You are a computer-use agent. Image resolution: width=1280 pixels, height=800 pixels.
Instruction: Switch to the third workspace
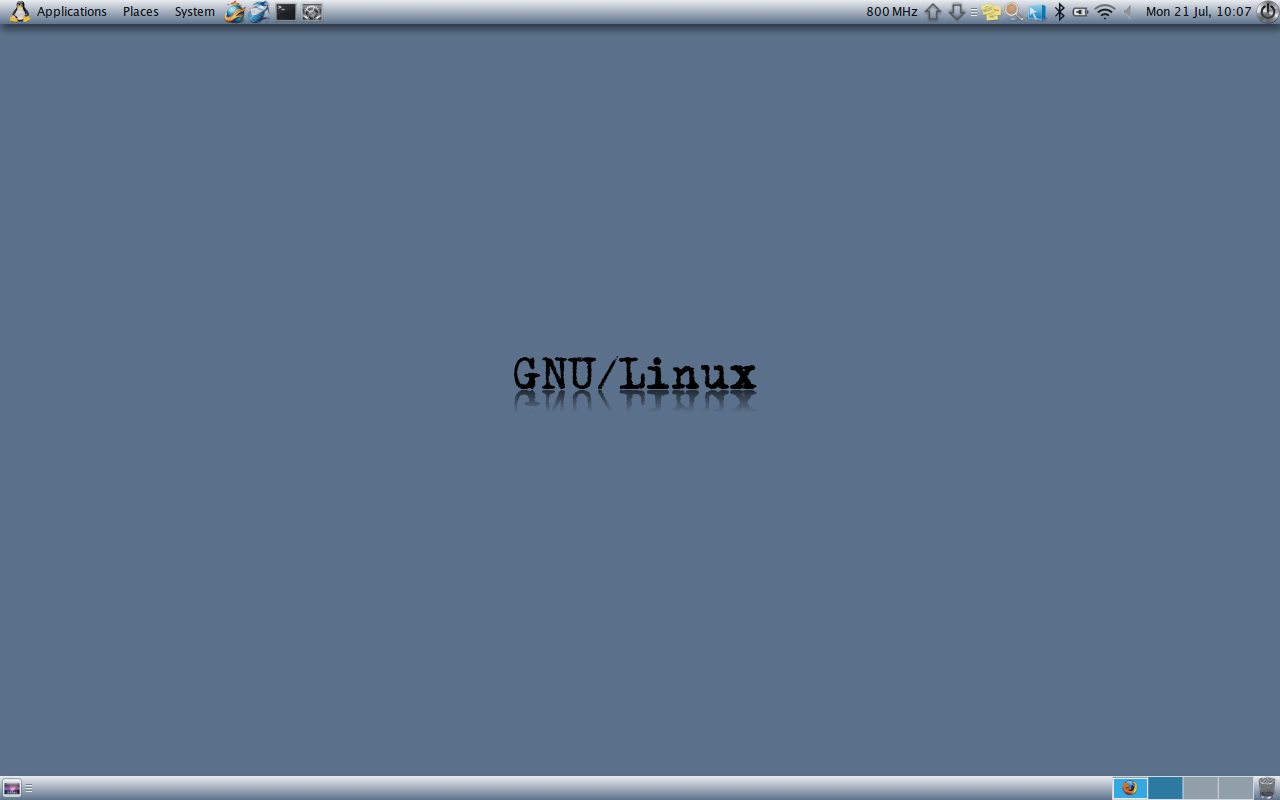(x=1200, y=788)
